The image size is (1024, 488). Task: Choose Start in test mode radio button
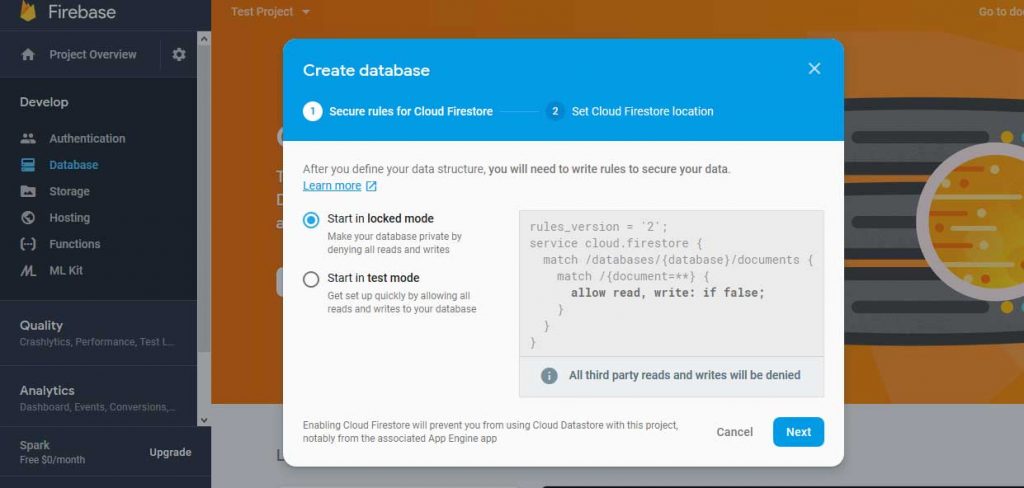point(312,280)
